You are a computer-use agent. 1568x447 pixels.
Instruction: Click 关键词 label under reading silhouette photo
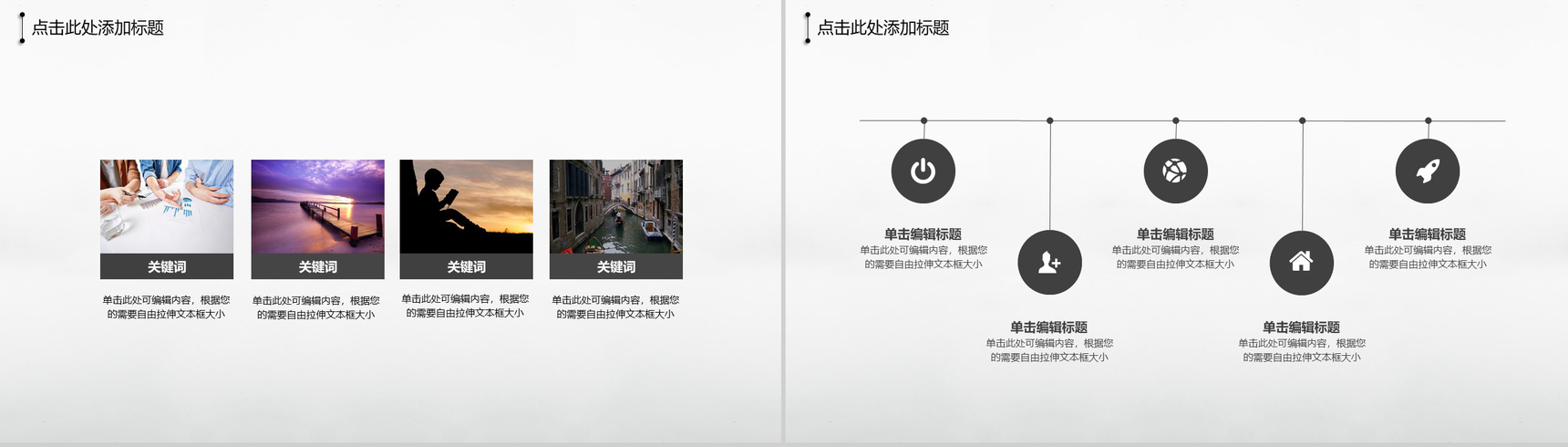click(x=466, y=266)
